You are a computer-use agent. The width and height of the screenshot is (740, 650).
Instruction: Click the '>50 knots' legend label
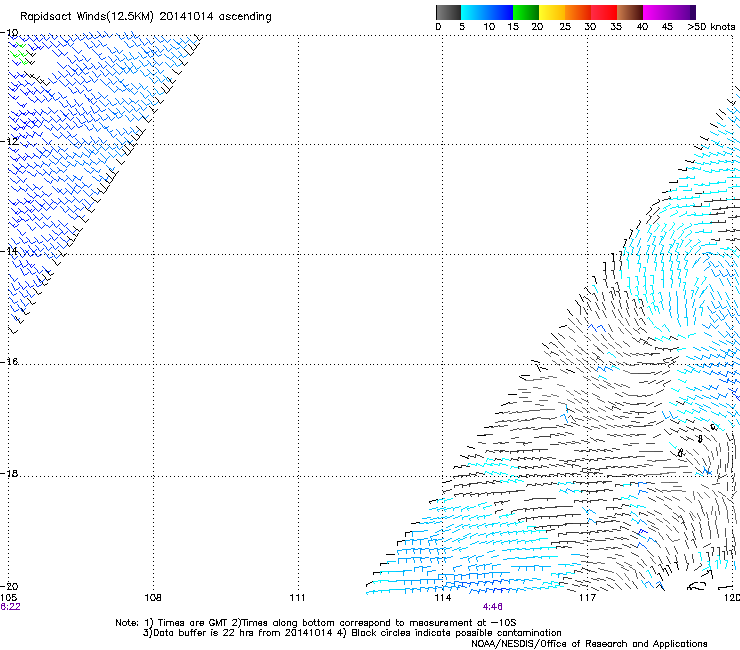point(711,27)
